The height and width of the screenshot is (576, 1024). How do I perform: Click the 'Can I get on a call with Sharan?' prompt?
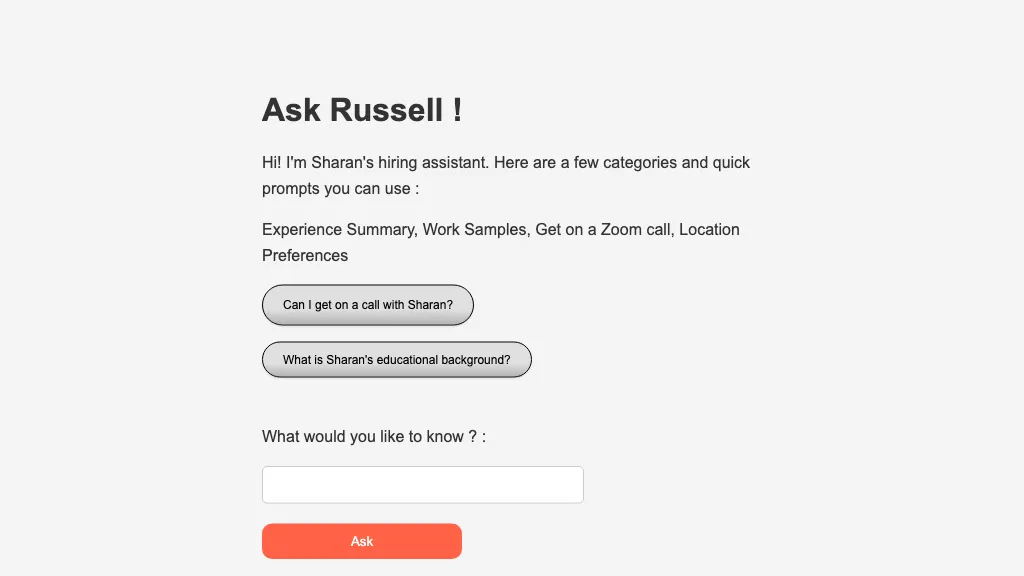point(367,305)
